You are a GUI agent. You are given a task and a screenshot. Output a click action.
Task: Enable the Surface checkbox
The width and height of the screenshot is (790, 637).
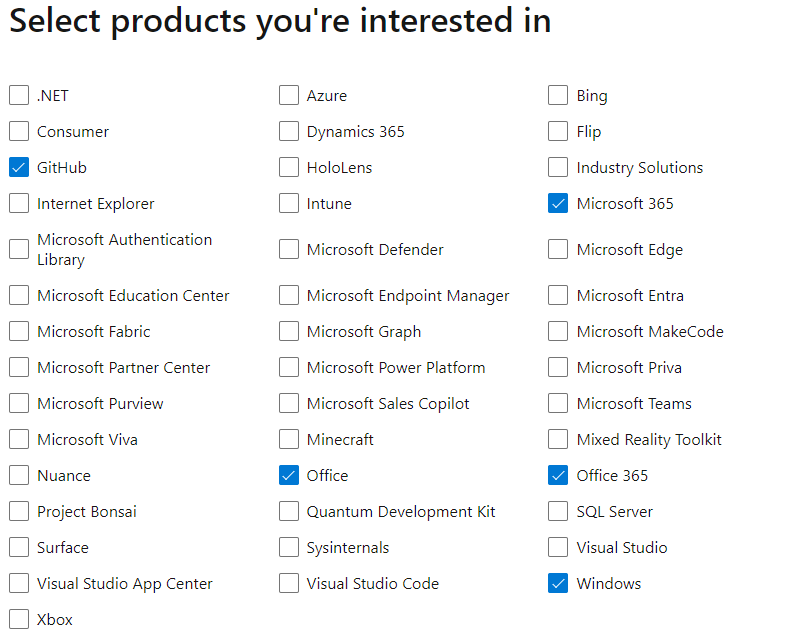[19, 547]
